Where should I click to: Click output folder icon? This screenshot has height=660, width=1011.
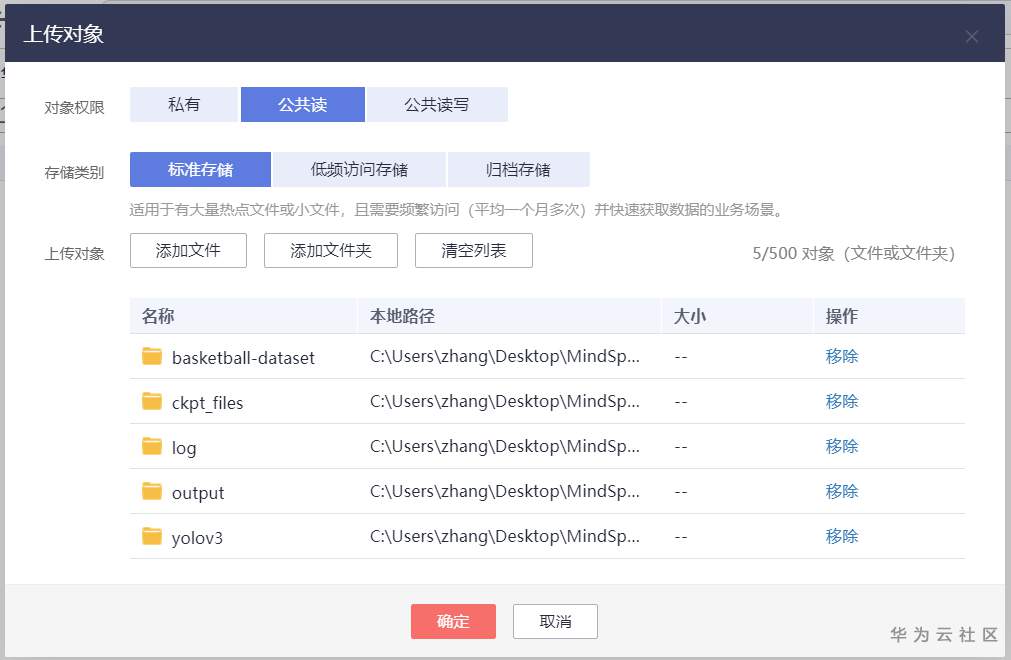tap(152, 491)
